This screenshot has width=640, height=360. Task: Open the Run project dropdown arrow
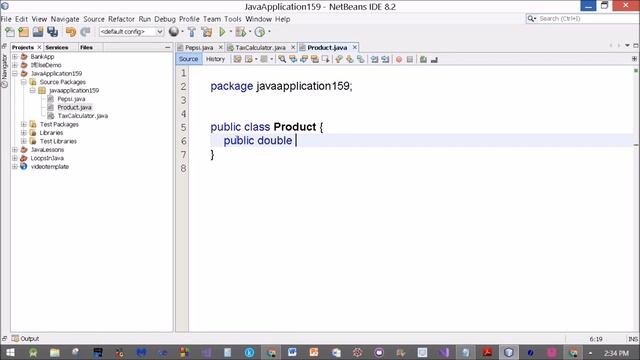tap(231, 32)
